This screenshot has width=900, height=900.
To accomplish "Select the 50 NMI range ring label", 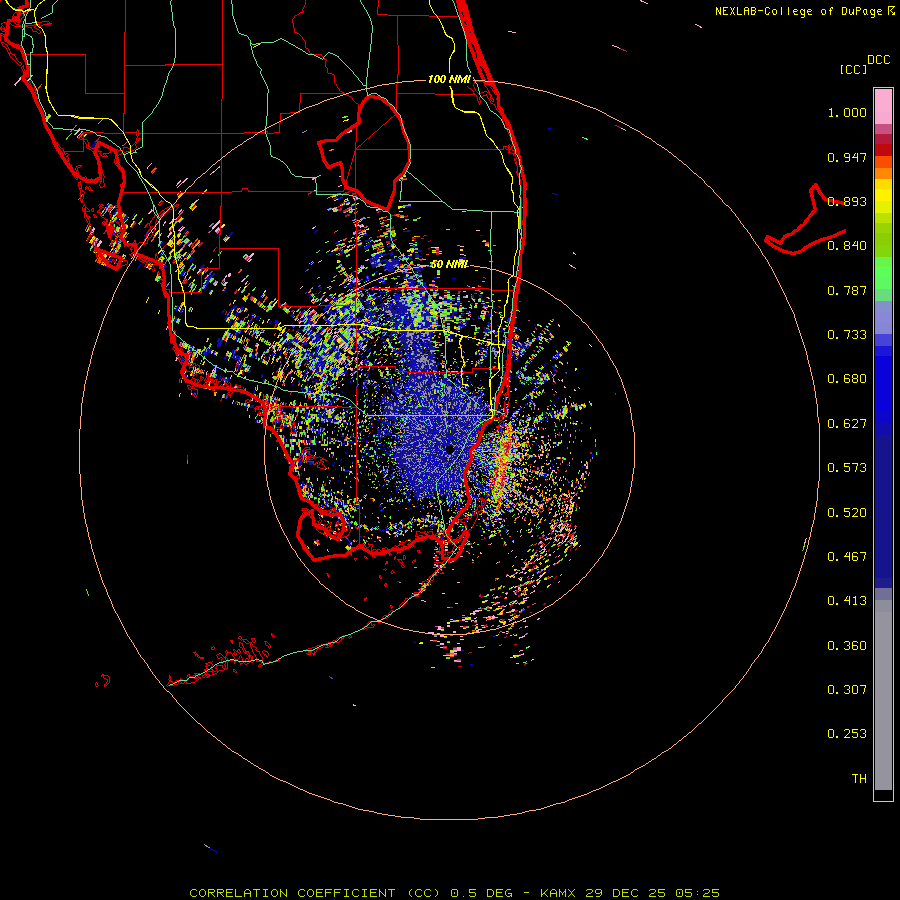I will point(449,265).
